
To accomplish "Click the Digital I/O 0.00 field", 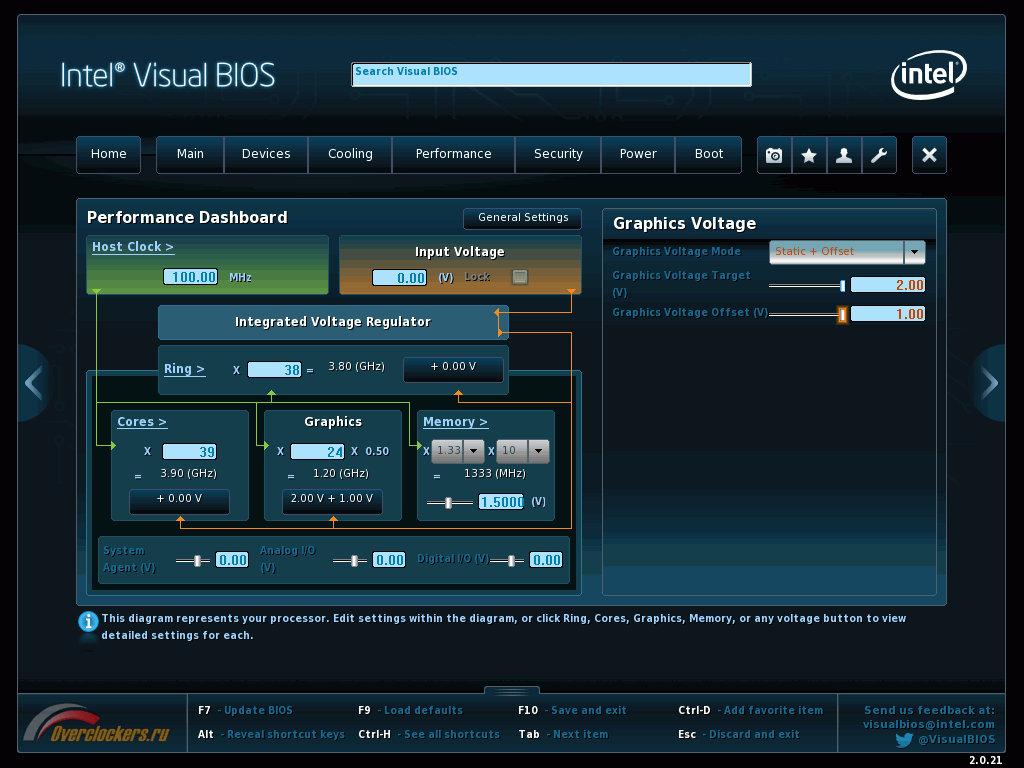I will (546, 560).
